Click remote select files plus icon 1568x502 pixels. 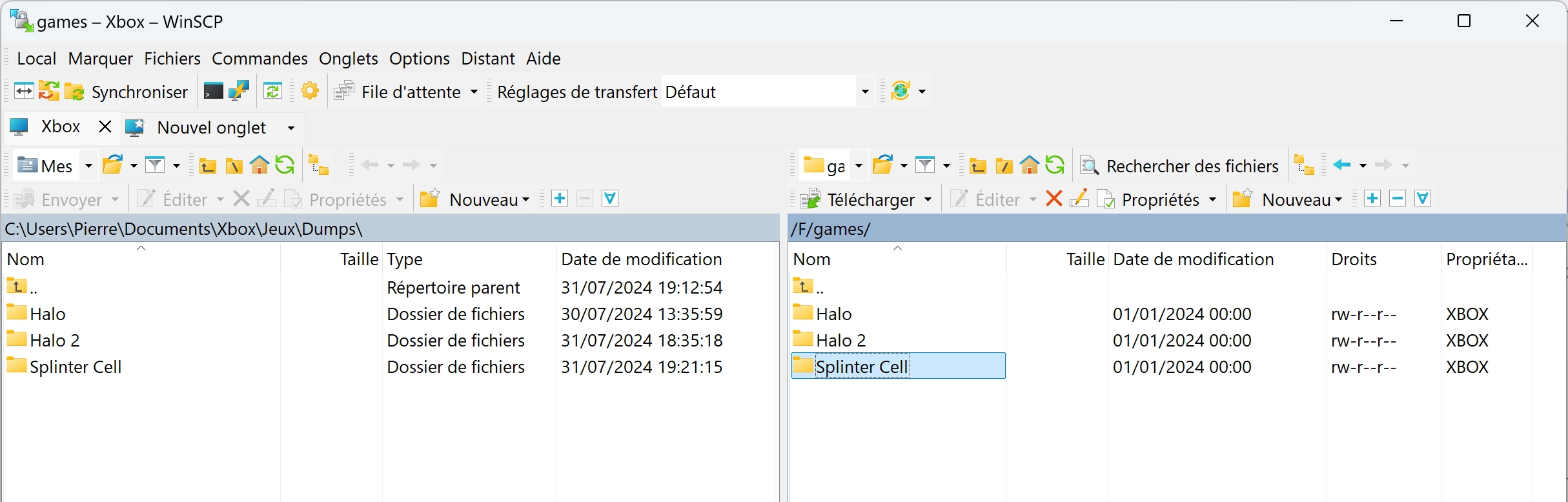point(1372,199)
